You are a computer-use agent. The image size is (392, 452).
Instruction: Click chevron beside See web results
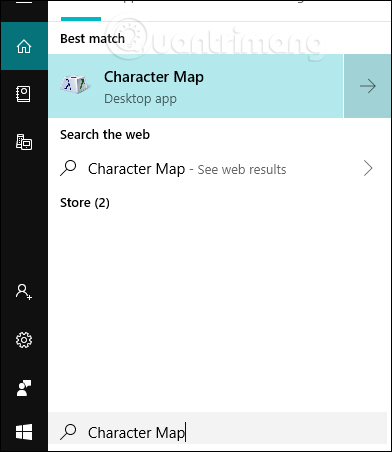click(368, 168)
